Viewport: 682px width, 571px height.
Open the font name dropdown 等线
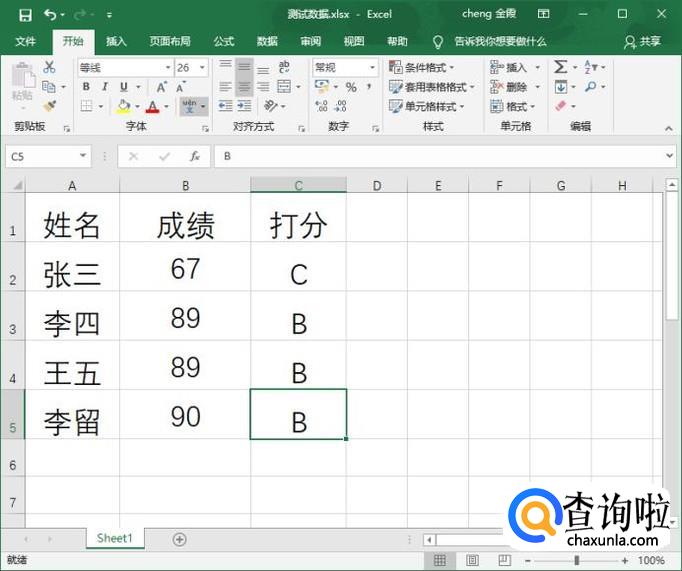click(167, 67)
